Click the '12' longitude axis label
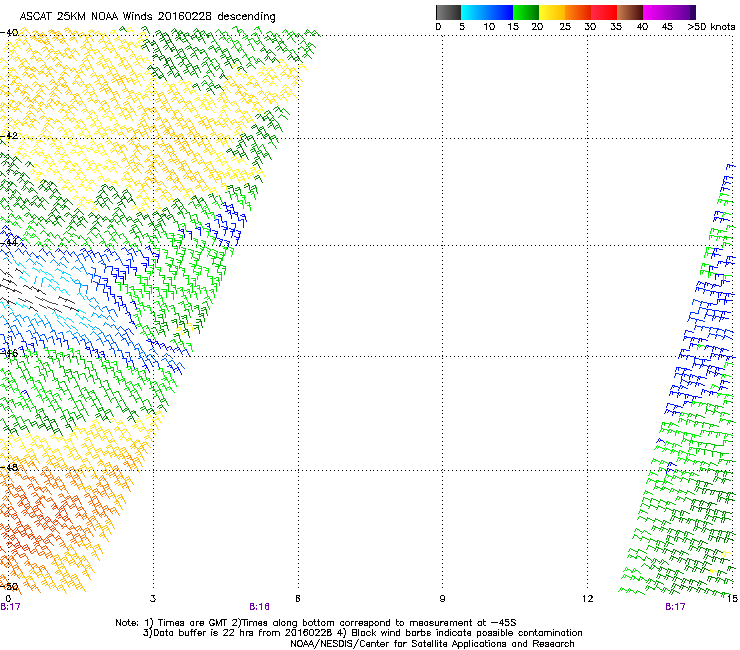 588,599
